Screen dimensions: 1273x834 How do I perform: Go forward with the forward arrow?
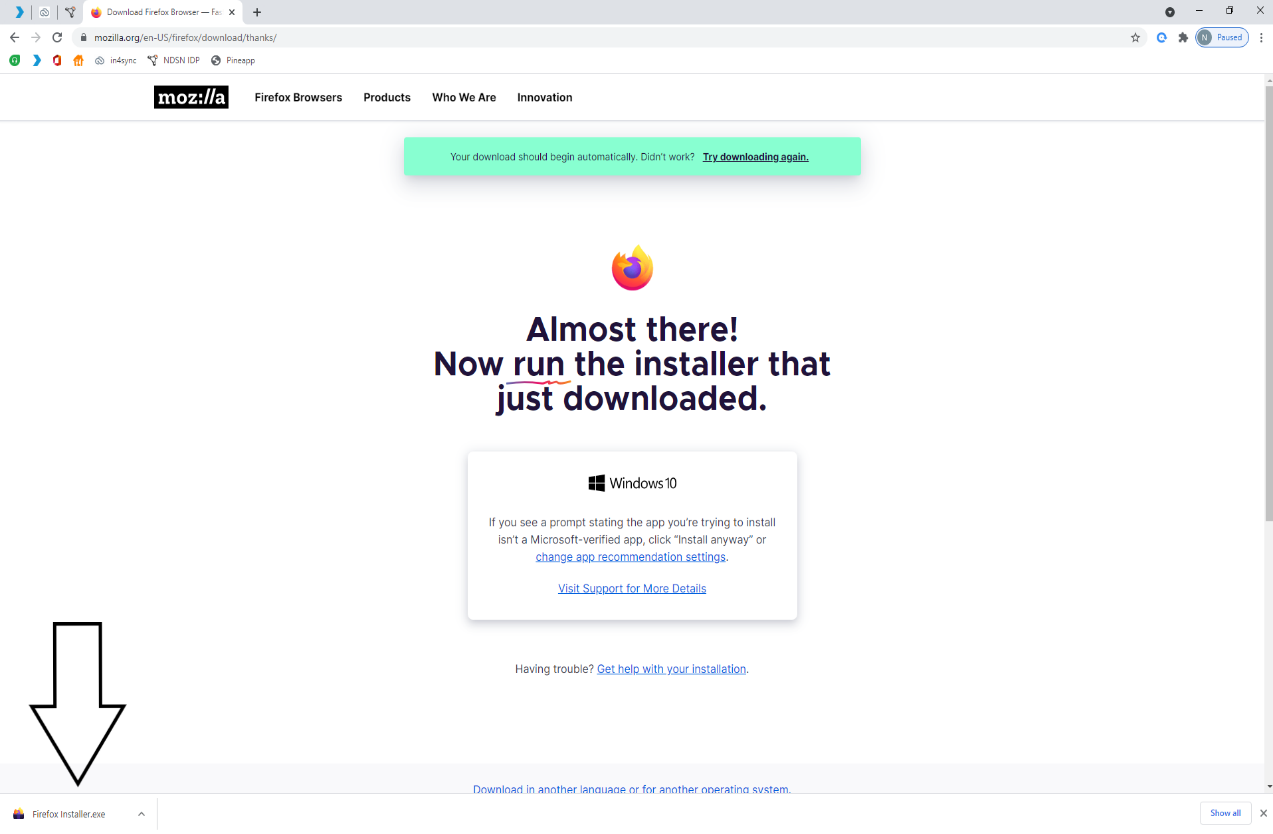[x=36, y=37]
